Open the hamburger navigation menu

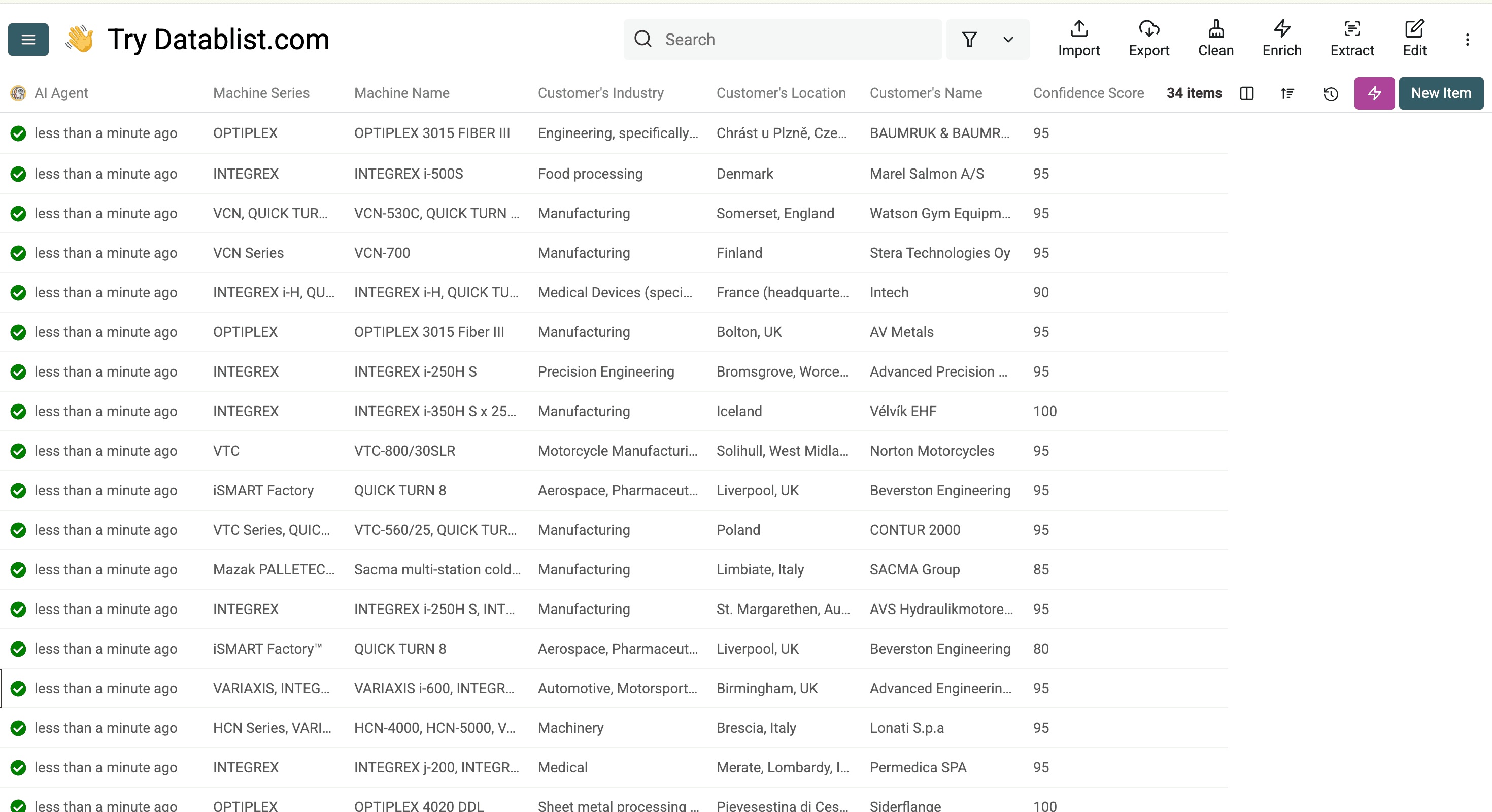pyautogui.click(x=27, y=39)
